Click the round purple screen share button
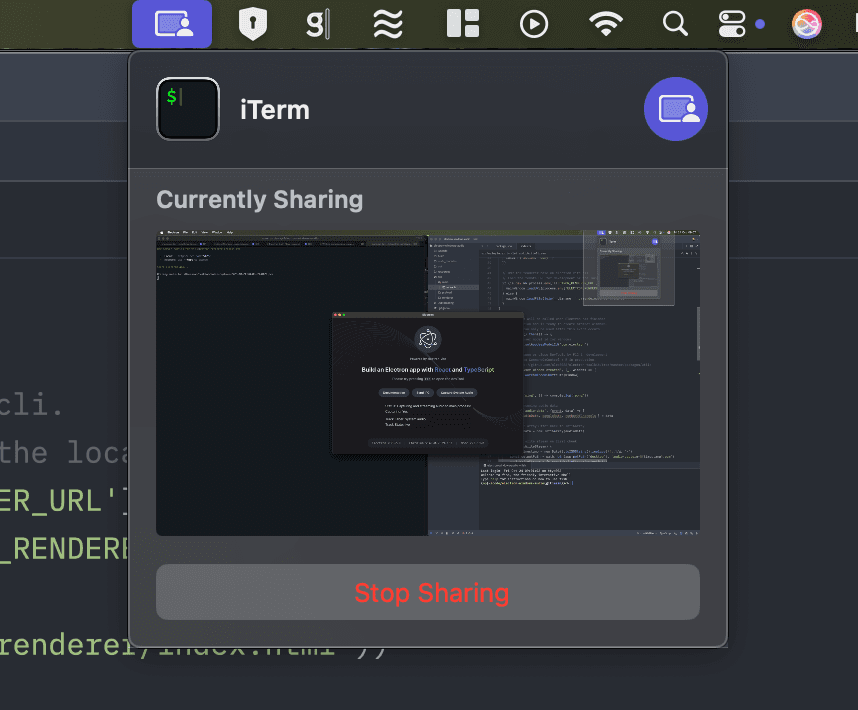Viewport: 858px width, 710px height. pyautogui.click(x=676, y=109)
